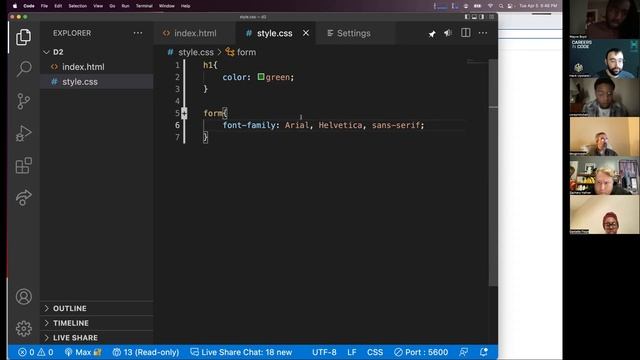Open Customize Layout icon in title bar
The height and width of the screenshot is (360, 640).
point(491,17)
